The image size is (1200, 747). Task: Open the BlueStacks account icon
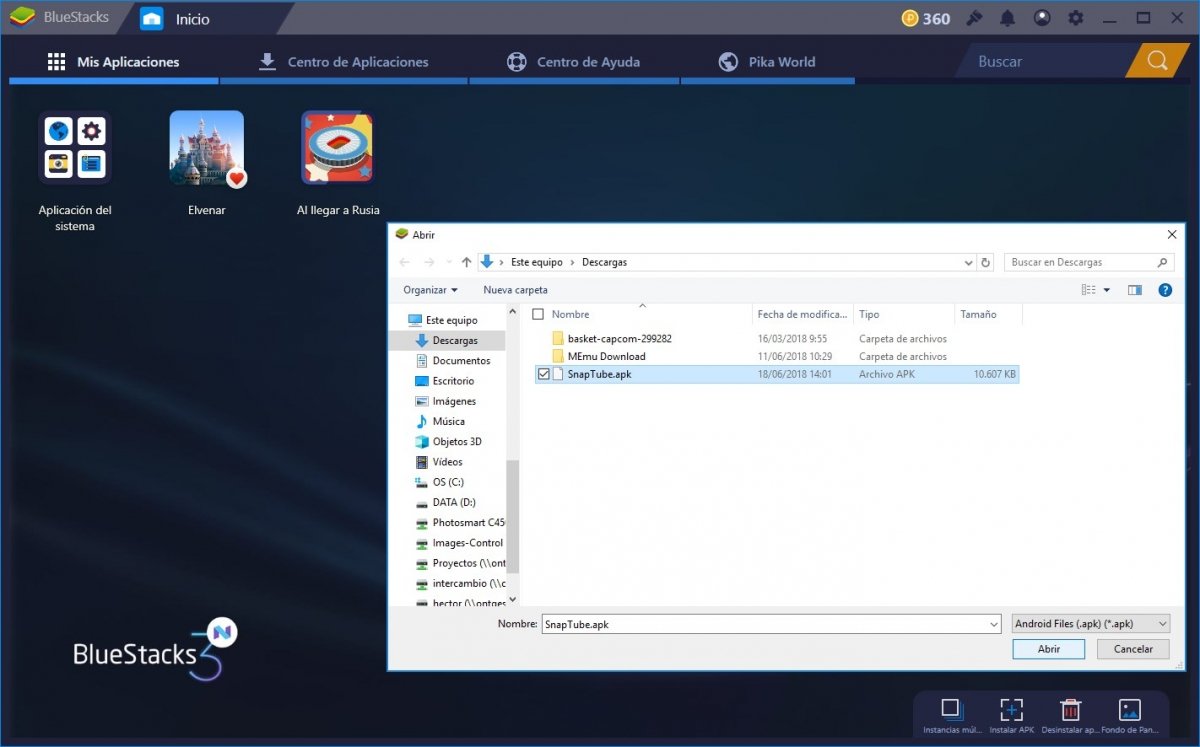[1042, 18]
